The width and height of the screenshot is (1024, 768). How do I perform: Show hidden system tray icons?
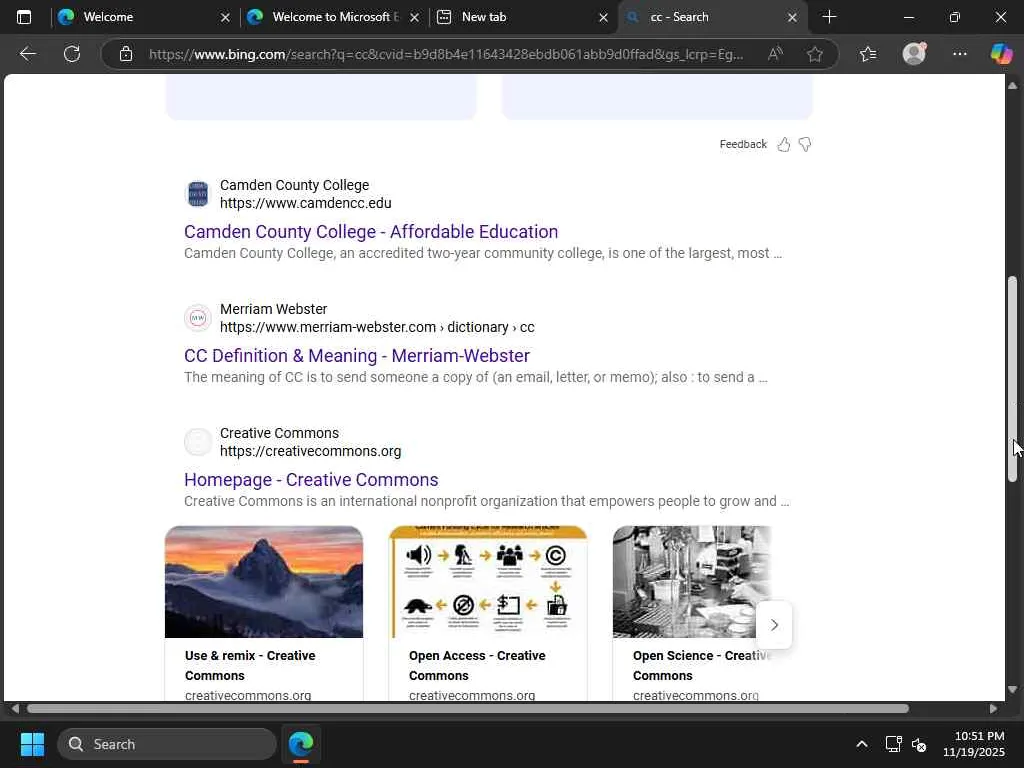[x=862, y=744]
